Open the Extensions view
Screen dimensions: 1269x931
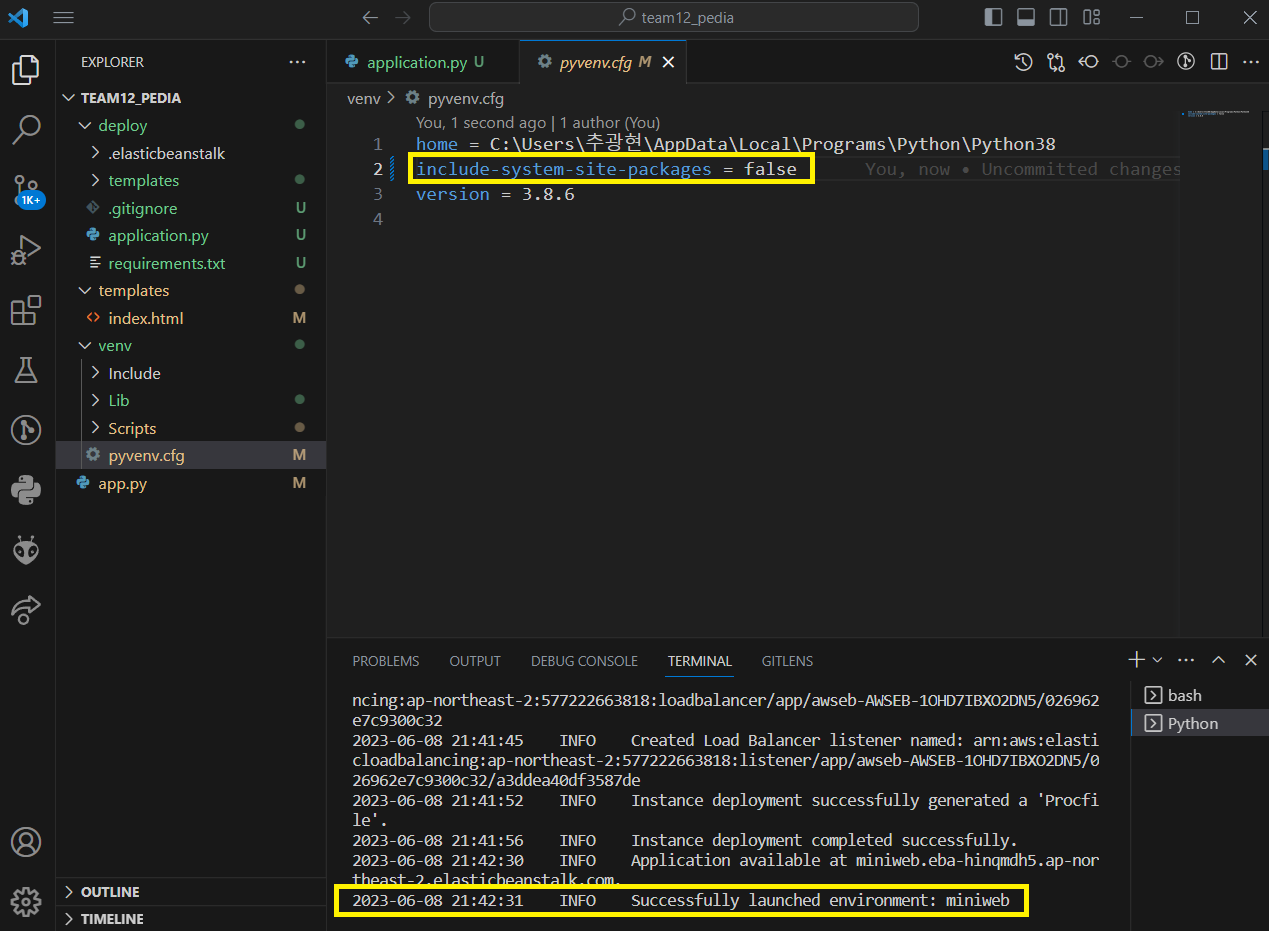(x=26, y=310)
